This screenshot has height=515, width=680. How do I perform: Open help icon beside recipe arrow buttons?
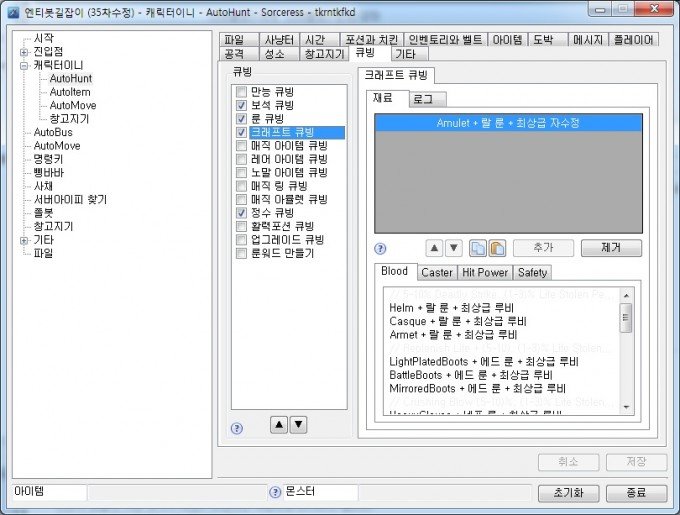[380, 248]
